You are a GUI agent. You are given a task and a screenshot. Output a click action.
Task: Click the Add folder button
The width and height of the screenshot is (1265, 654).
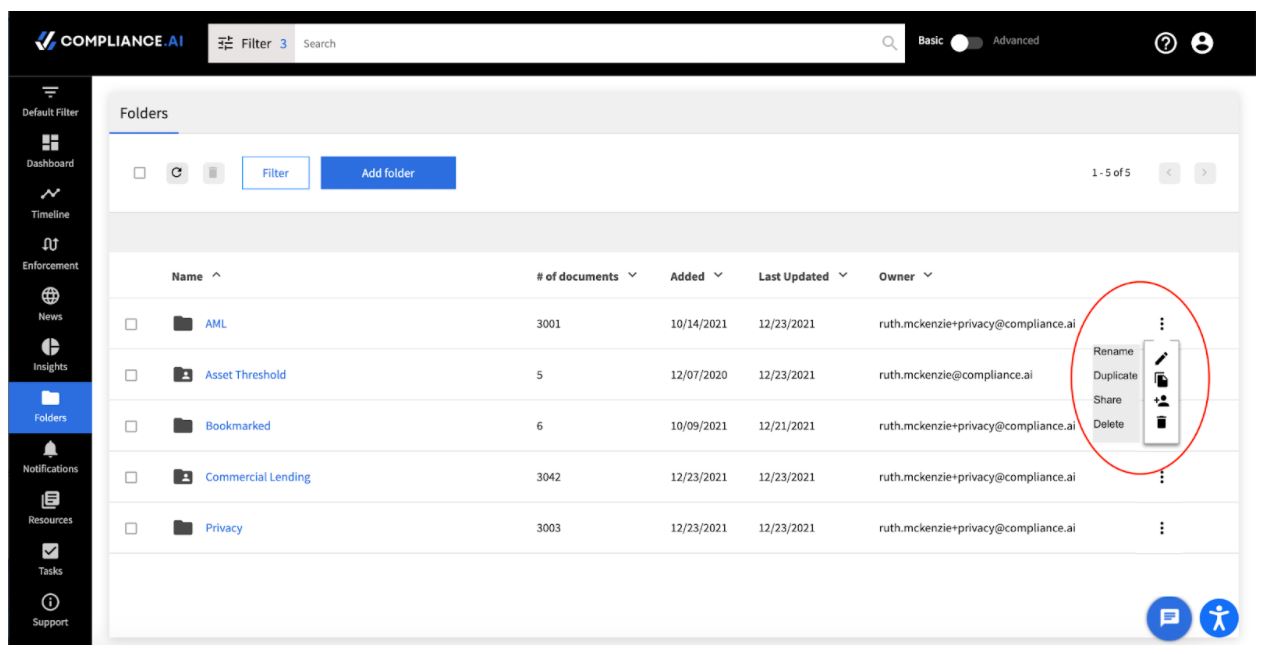tap(388, 173)
